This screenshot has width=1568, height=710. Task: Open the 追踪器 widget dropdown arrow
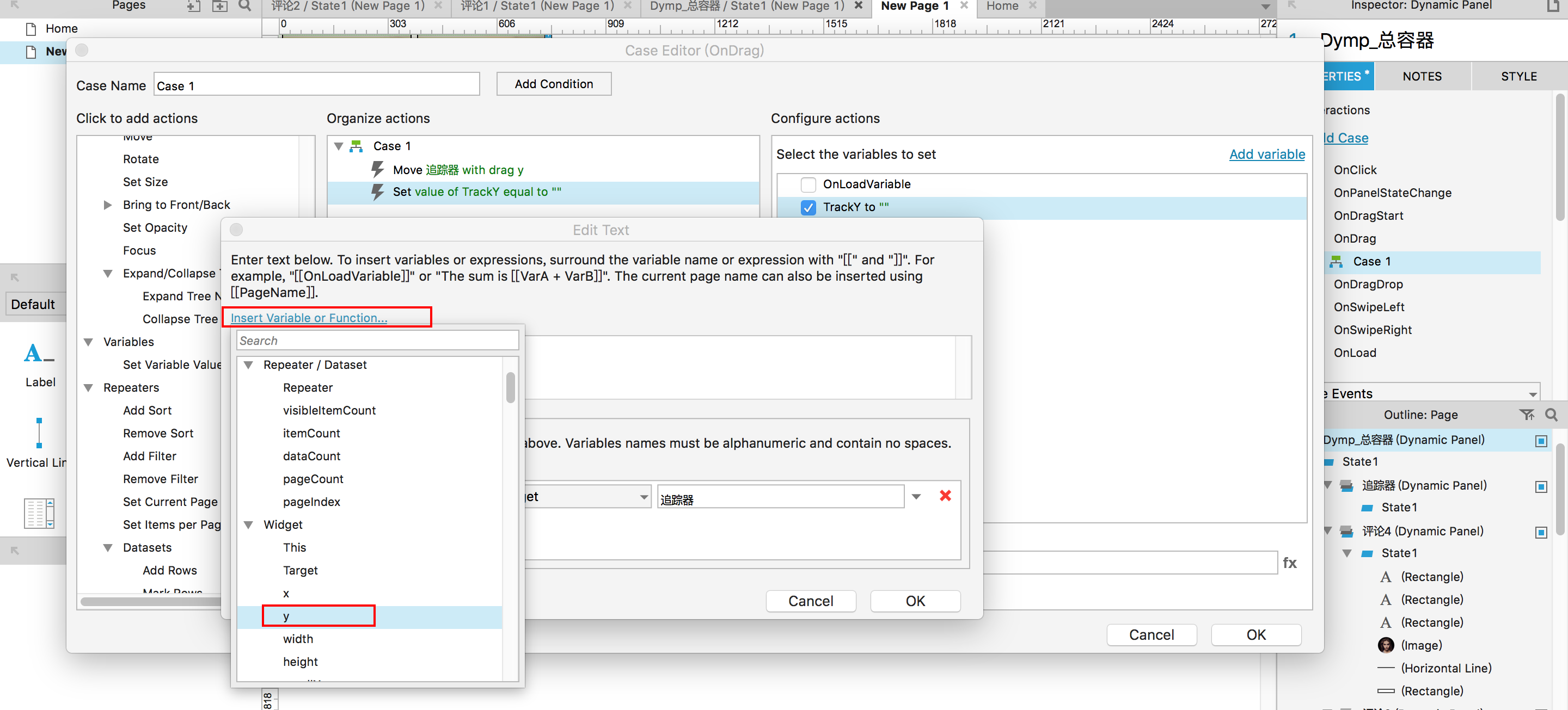pyautogui.click(x=915, y=496)
